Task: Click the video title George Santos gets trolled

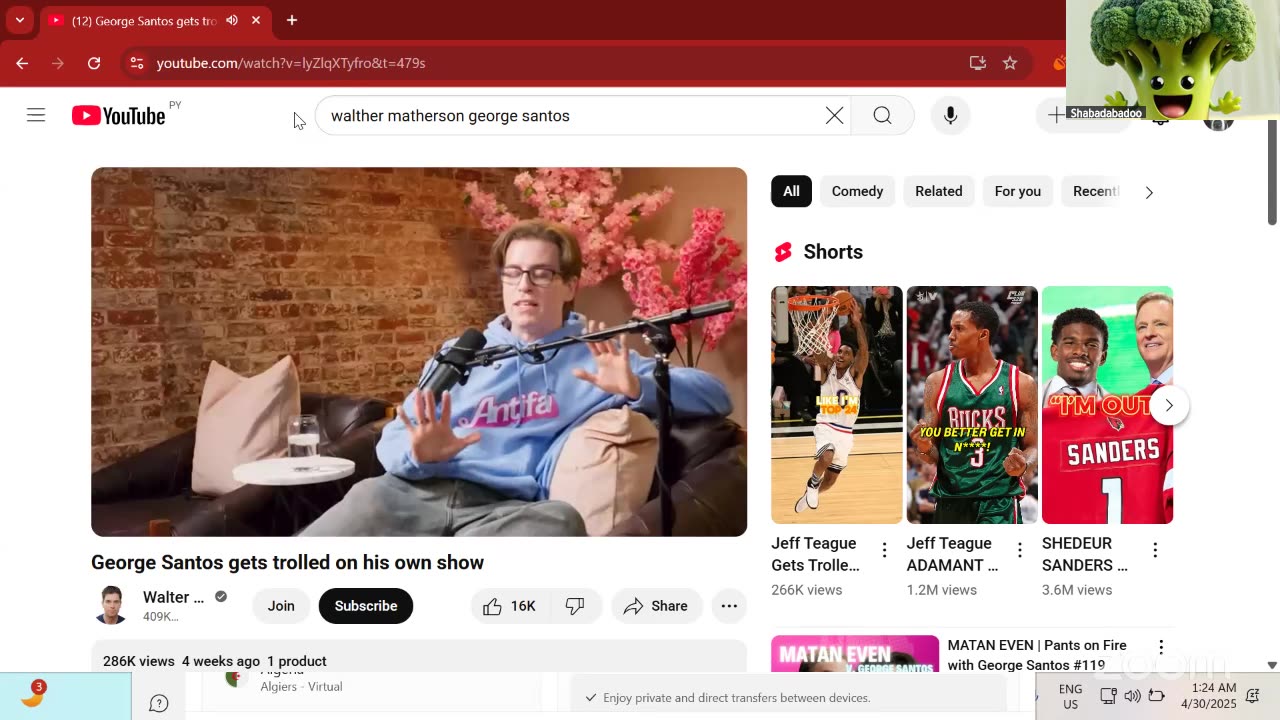Action: 287,563
